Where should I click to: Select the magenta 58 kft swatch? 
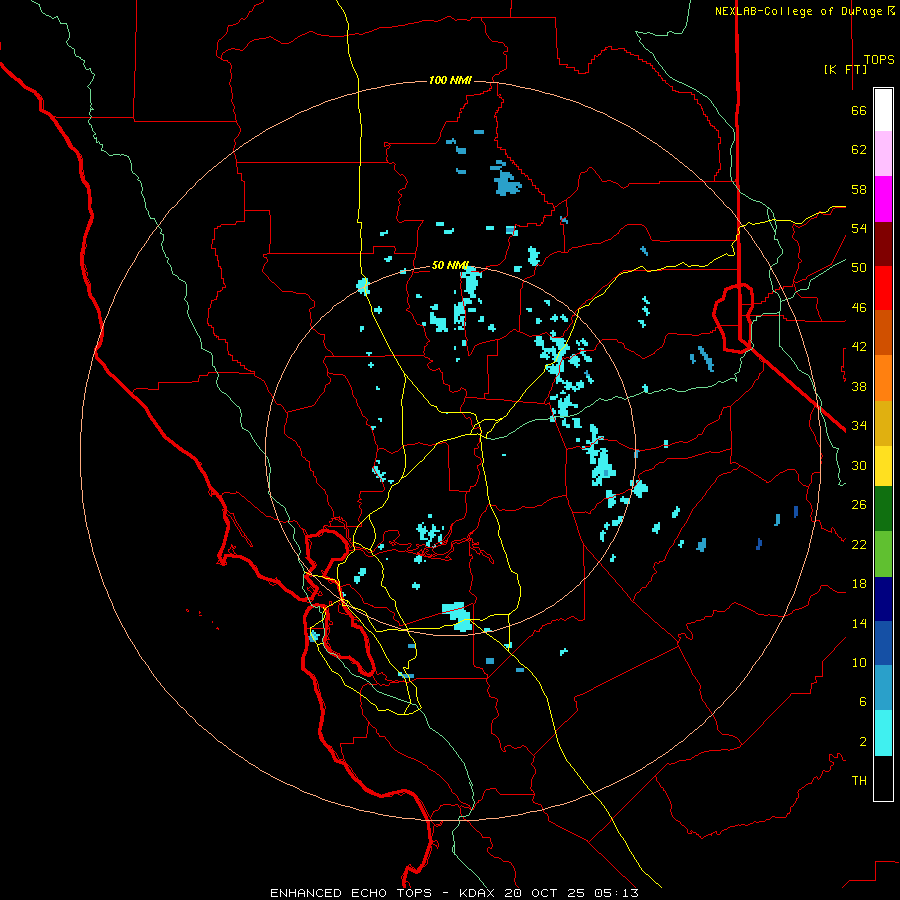point(883,199)
